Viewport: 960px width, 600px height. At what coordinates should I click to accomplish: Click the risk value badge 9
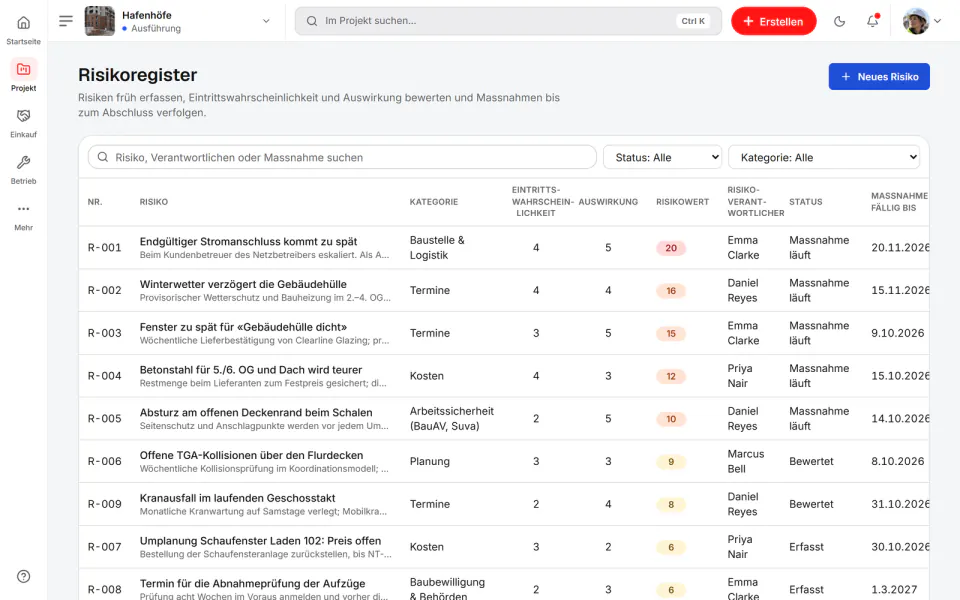(671, 462)
